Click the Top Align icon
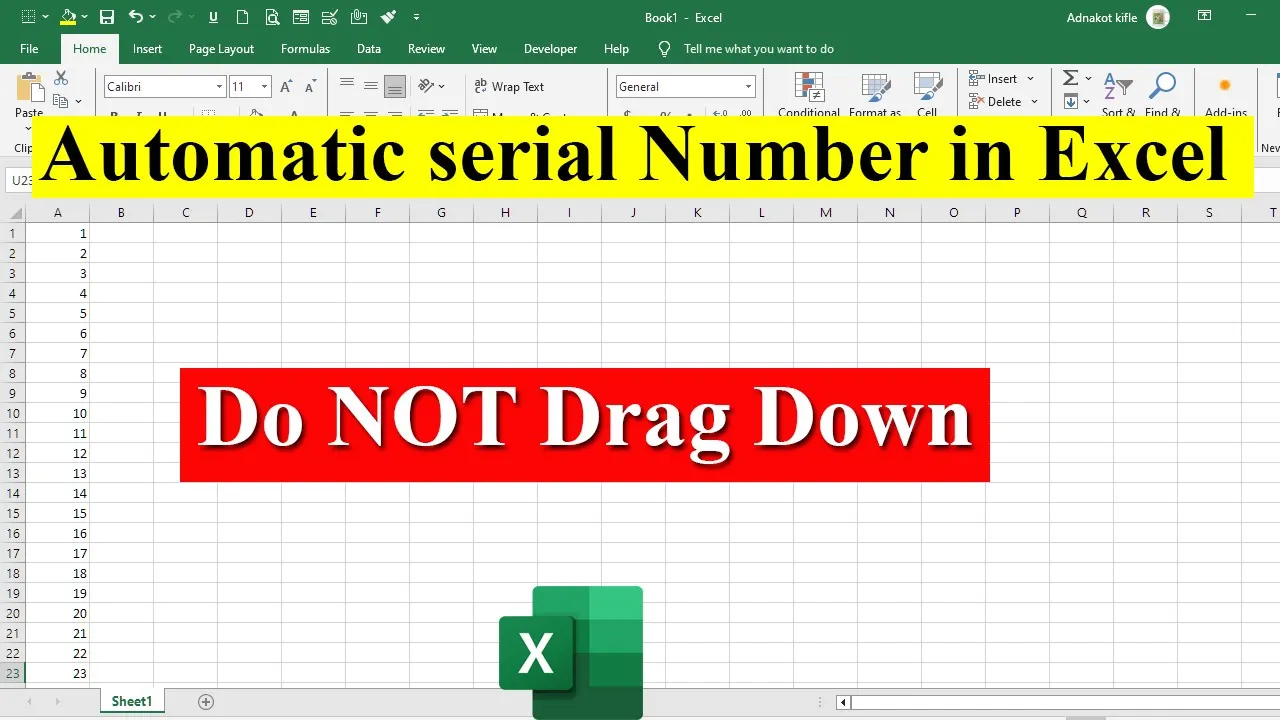The height and width of the screenshot is (720, 1280). point(347,85)
